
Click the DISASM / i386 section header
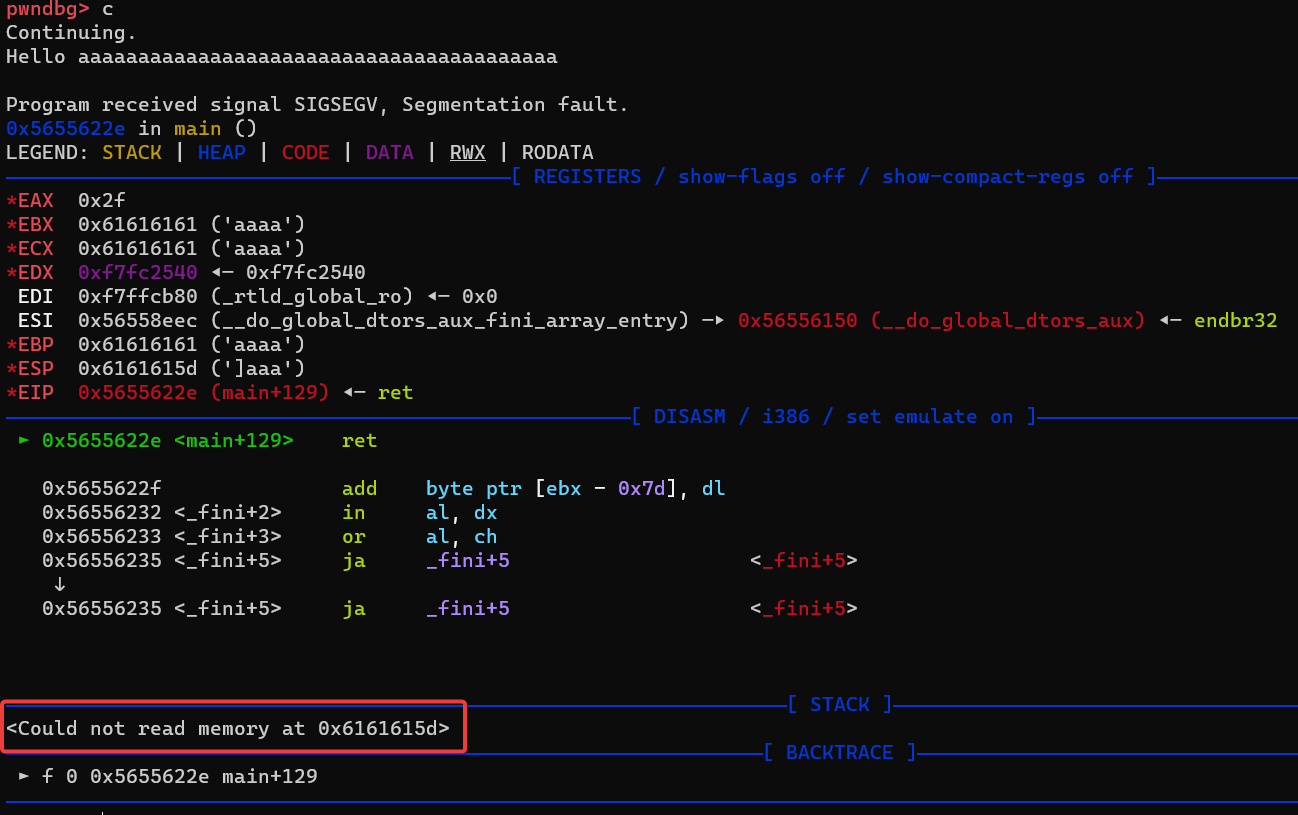tap(833, 417)
